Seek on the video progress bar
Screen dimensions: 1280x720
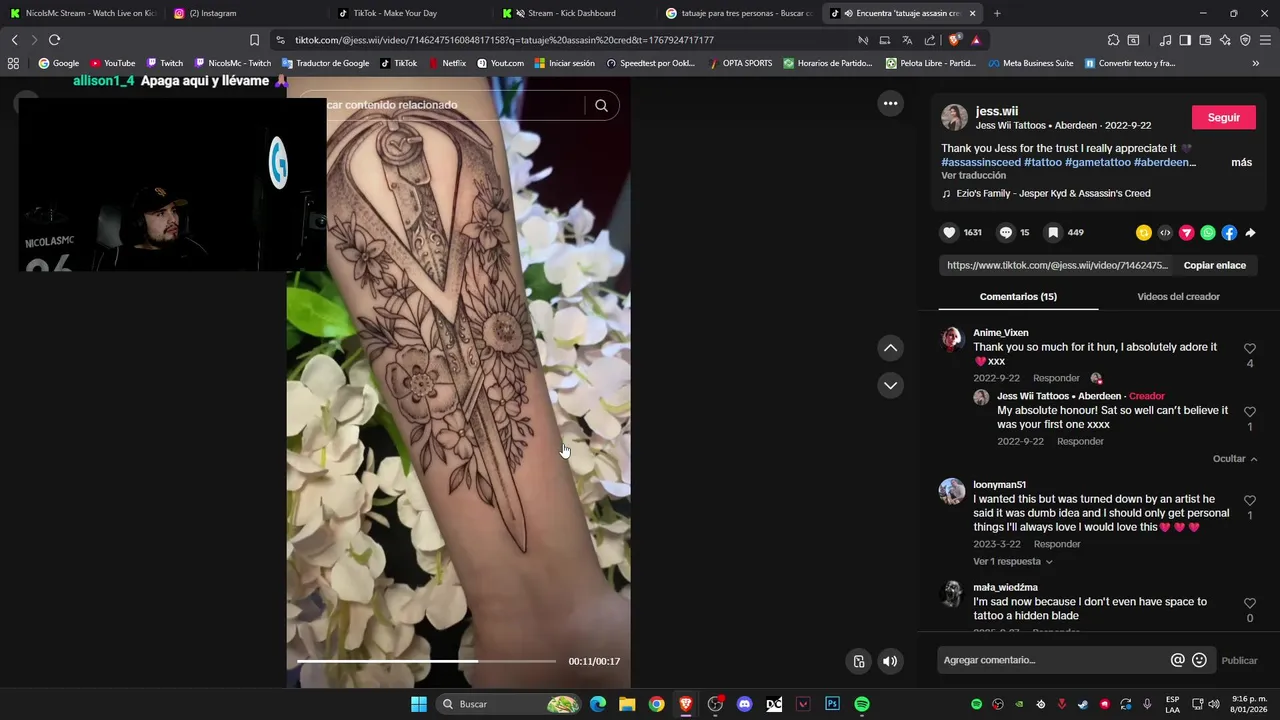point(426,661)
